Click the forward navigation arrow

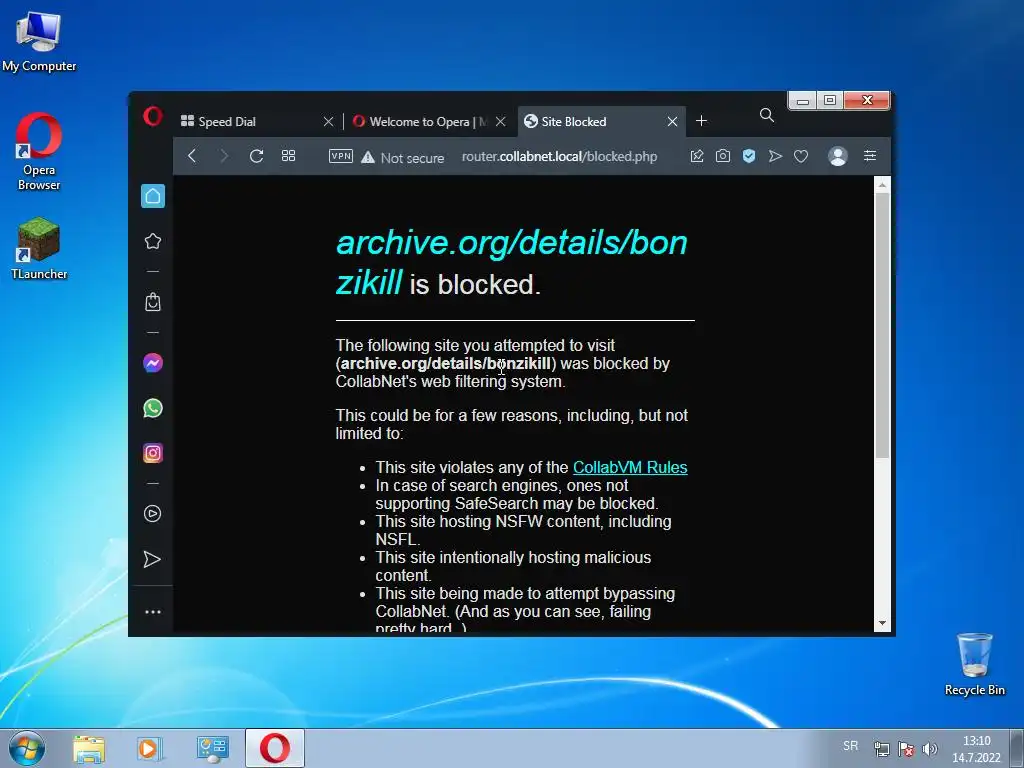223,156
